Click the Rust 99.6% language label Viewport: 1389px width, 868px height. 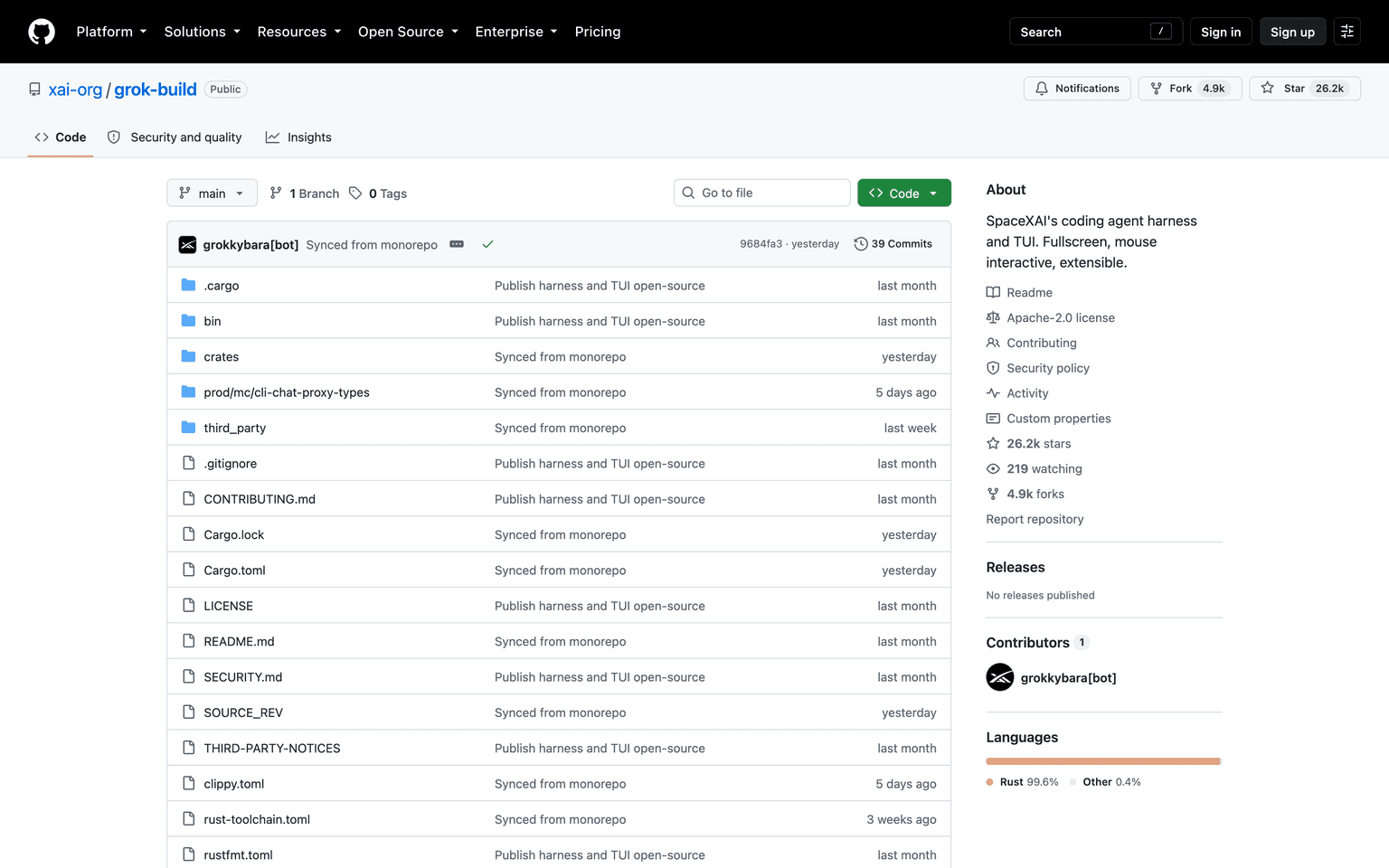click(x=1023, y=782)
